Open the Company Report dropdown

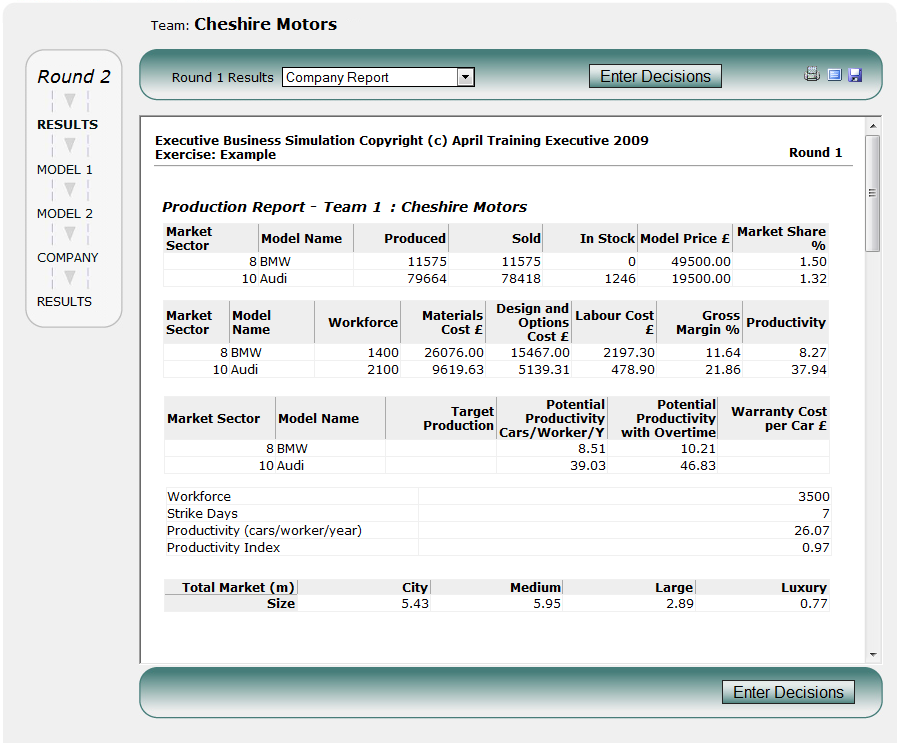[466, 77]
